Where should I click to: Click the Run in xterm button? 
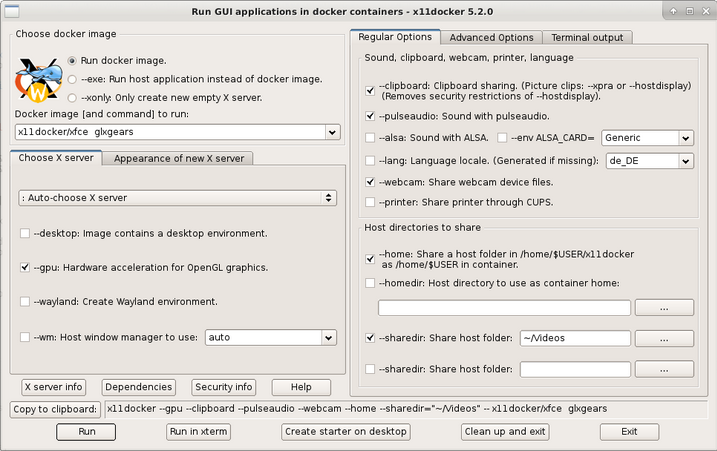point(198,431)
